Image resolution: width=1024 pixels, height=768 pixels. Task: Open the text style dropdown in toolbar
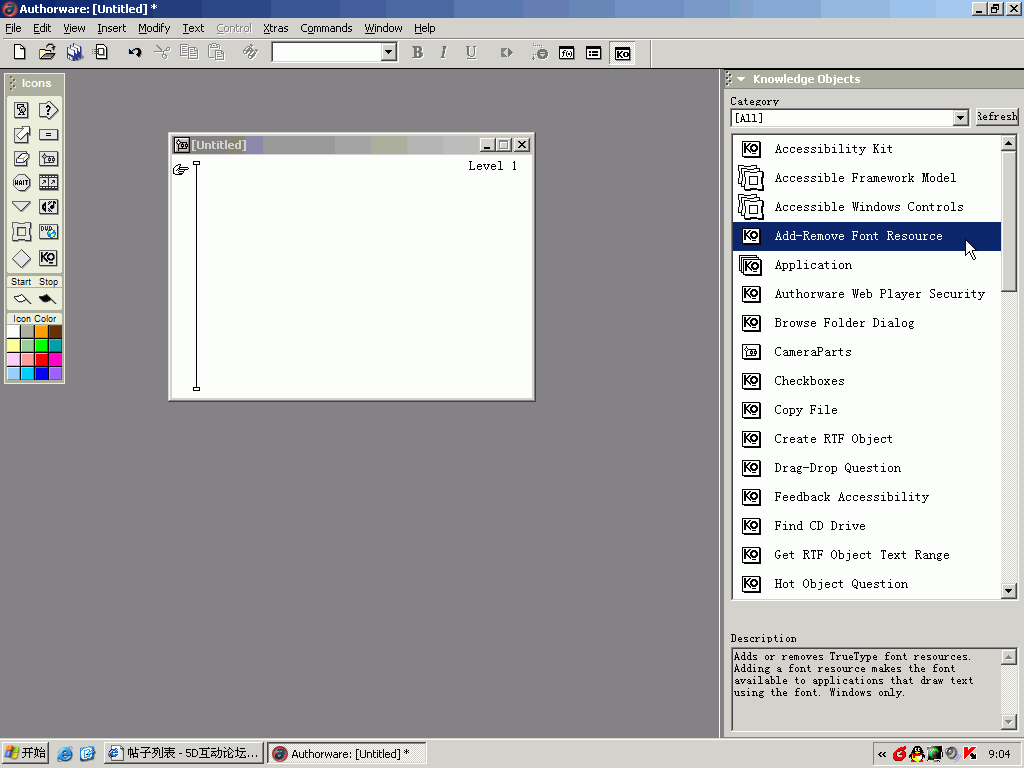tap(389, 52)
